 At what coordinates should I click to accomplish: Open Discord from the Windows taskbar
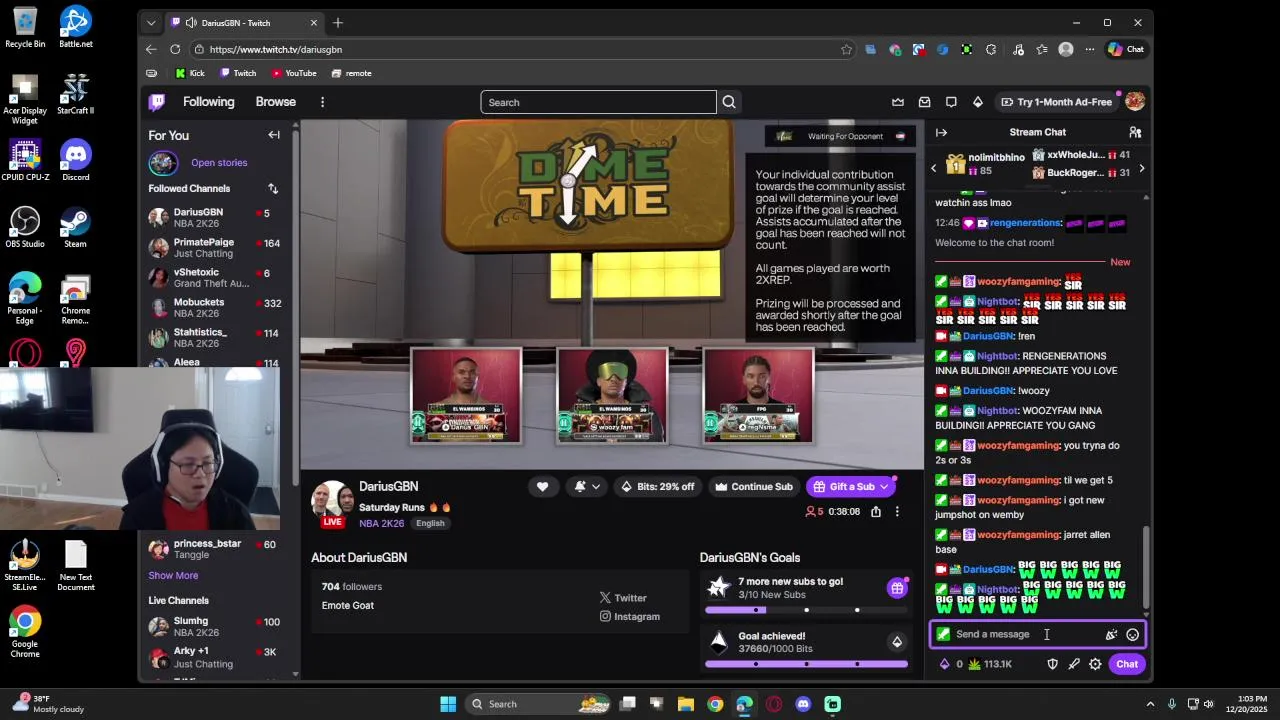803,704
